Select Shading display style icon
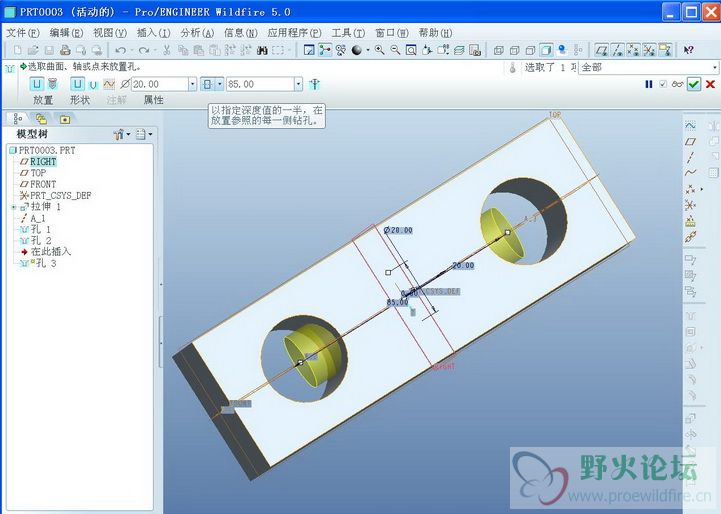 pyautogui.click(x=546, y=50)
